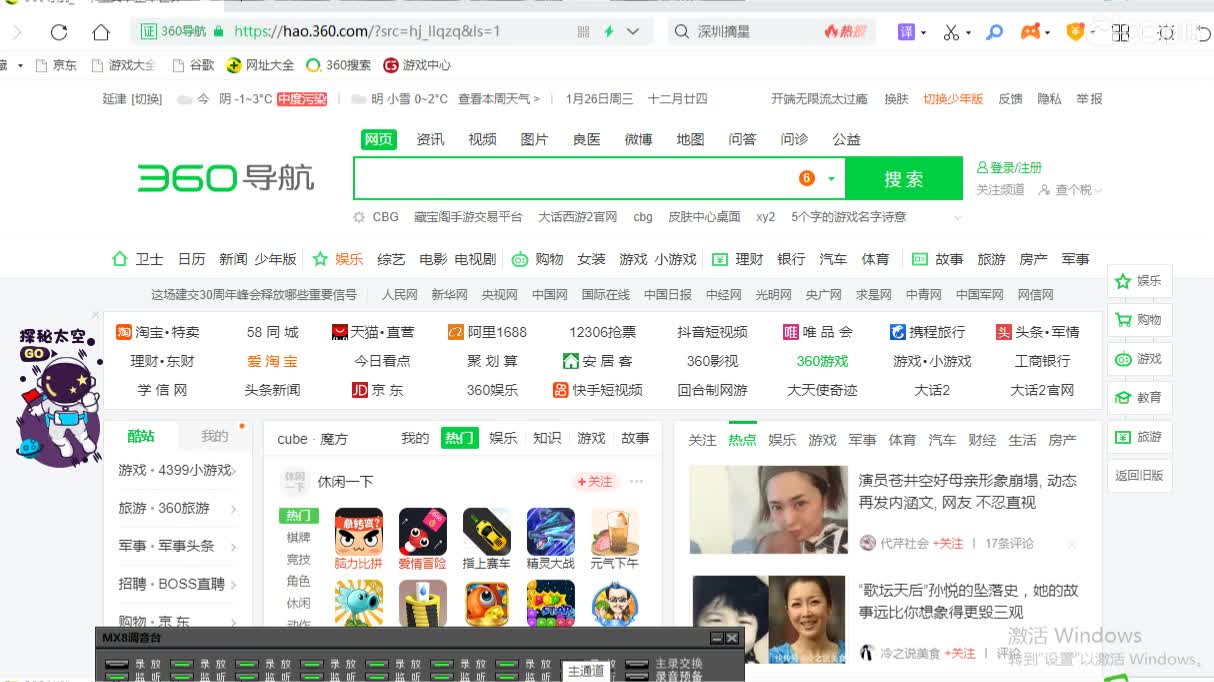
Task: Expand the 招聘·BOSS直聘 row arrow
Action: click(x=234, y=585)
